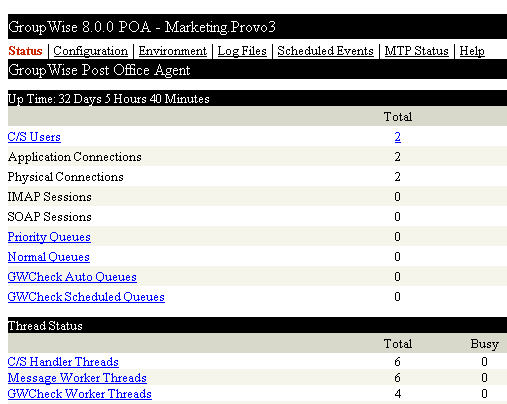Image resolution: width=507 pixels, height=404 pixels.
Task: Click the IMAP Sessions label
Action: (50, 197)
